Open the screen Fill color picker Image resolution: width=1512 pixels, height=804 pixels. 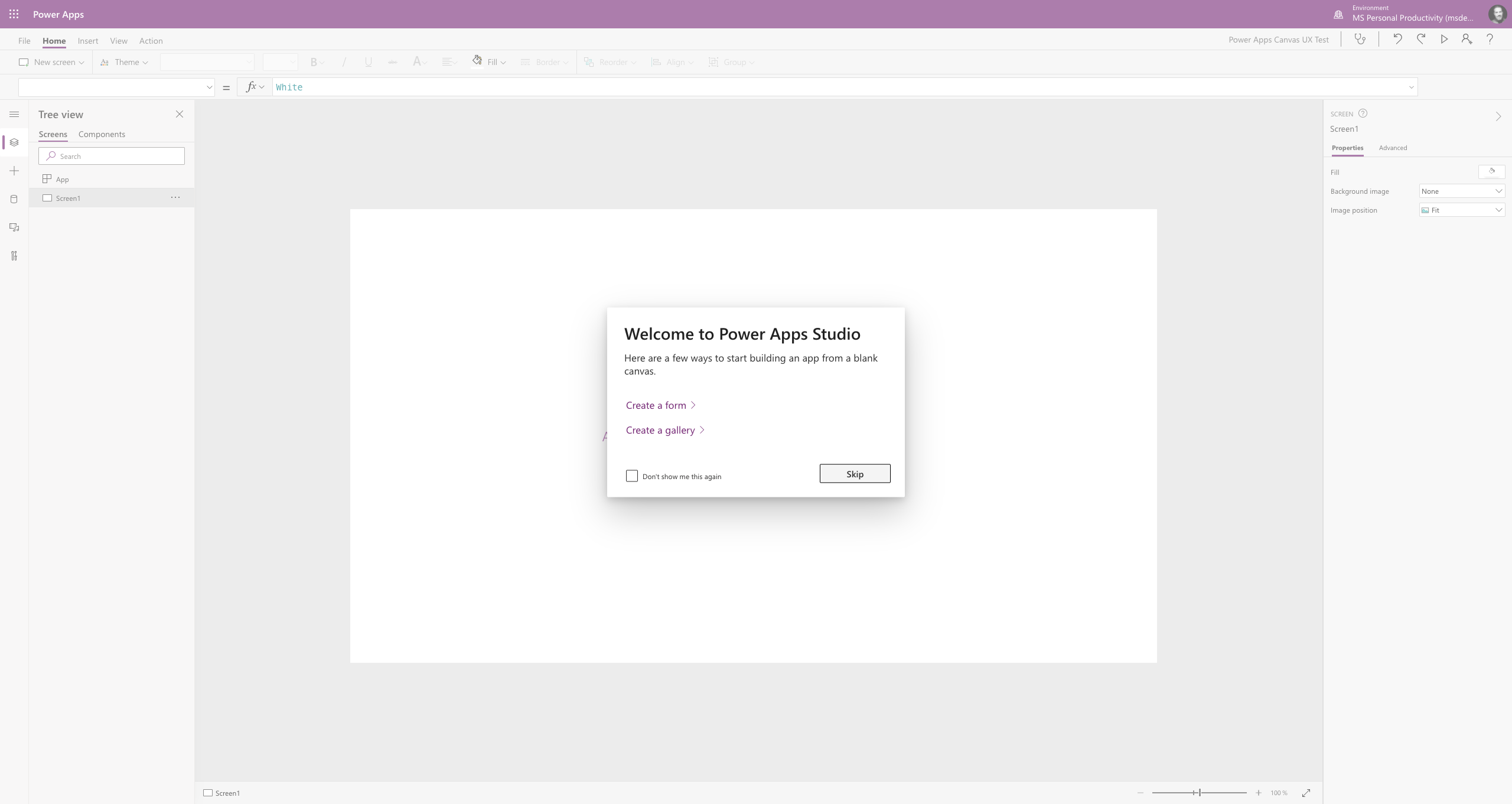[1491, 172]
